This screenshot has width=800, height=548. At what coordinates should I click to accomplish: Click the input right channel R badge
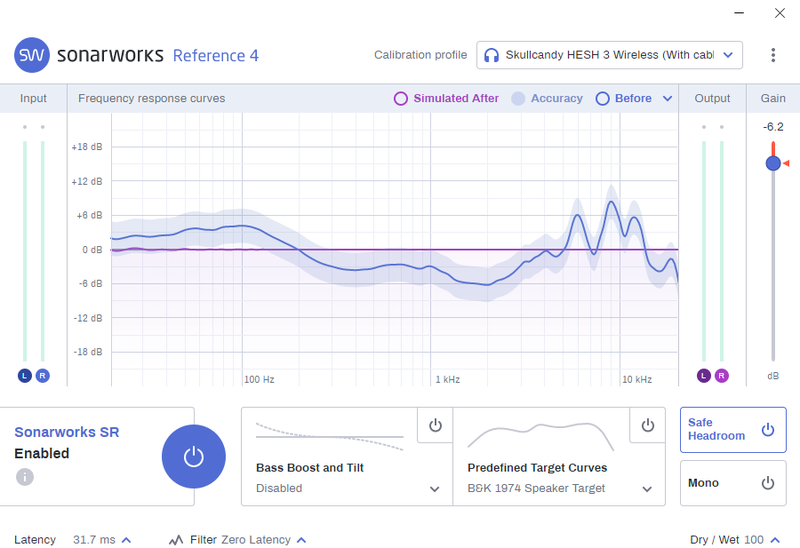pos(42,376)
